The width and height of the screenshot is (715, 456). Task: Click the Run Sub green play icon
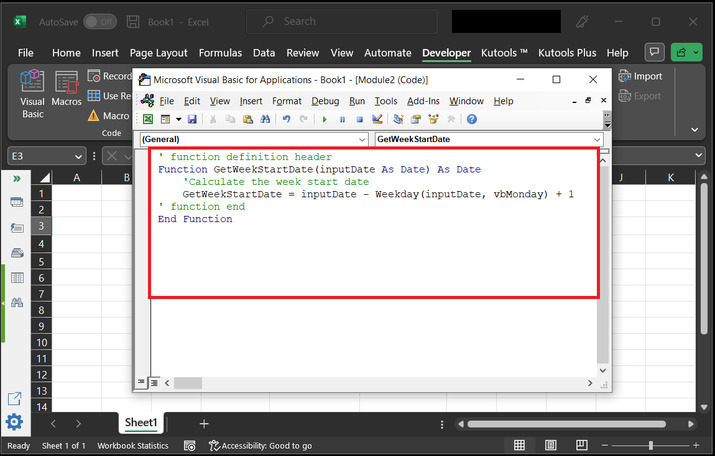[324, 119]
